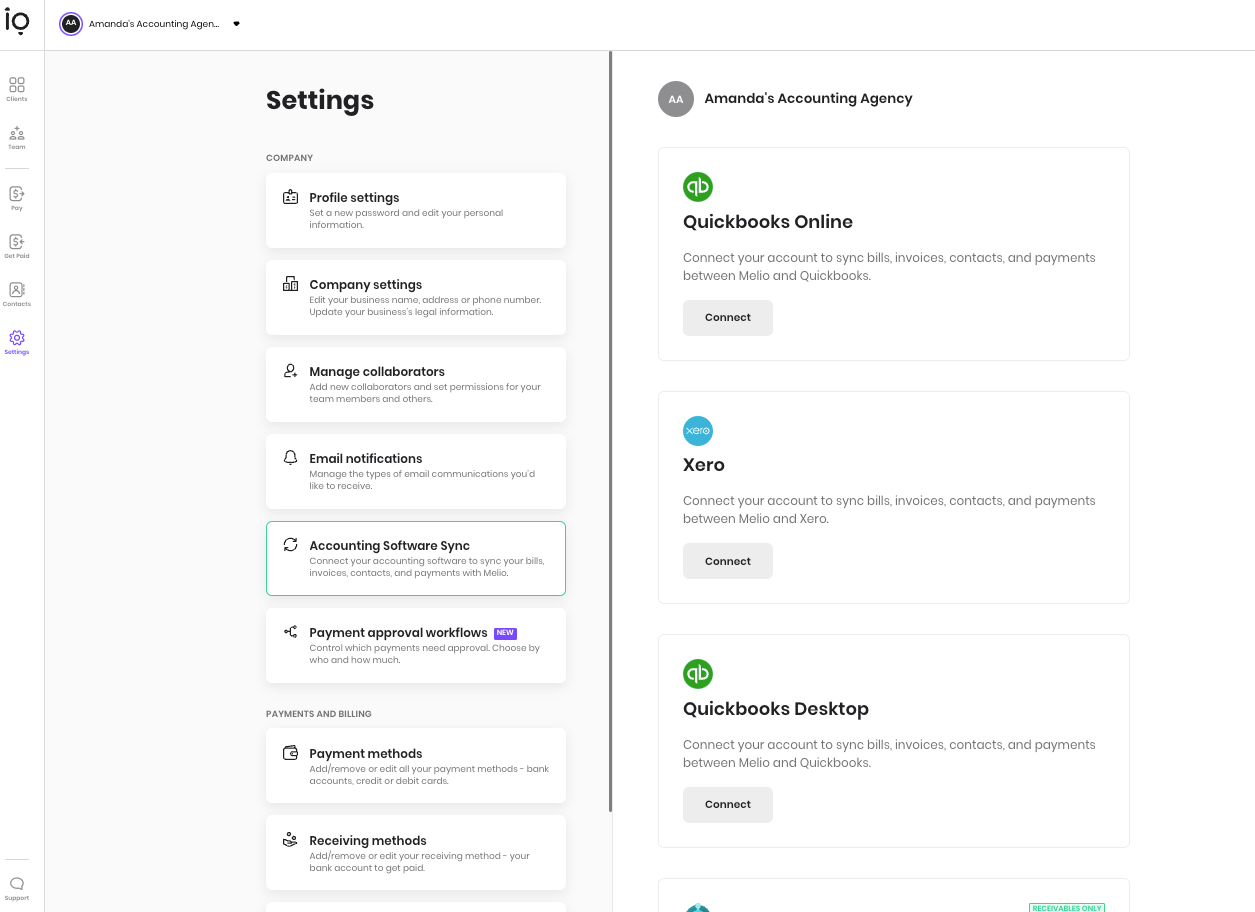Image resolution: width=1255 pixels, height=912 pixels.
Task: Click the NEW badge on approval workflows
Action: [x=505, y=633]
